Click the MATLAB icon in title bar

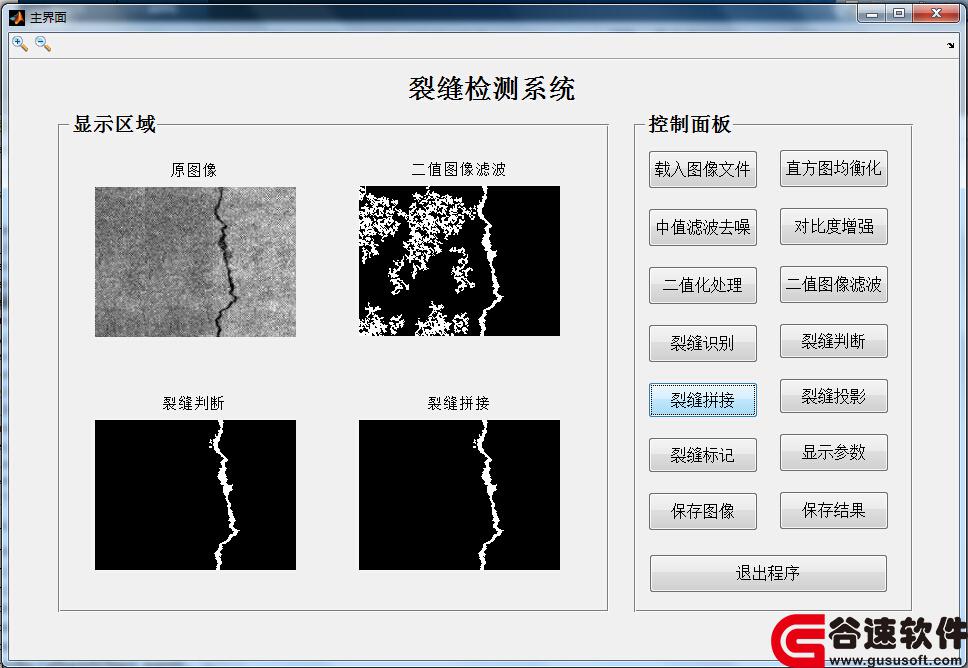coord(17,17)
